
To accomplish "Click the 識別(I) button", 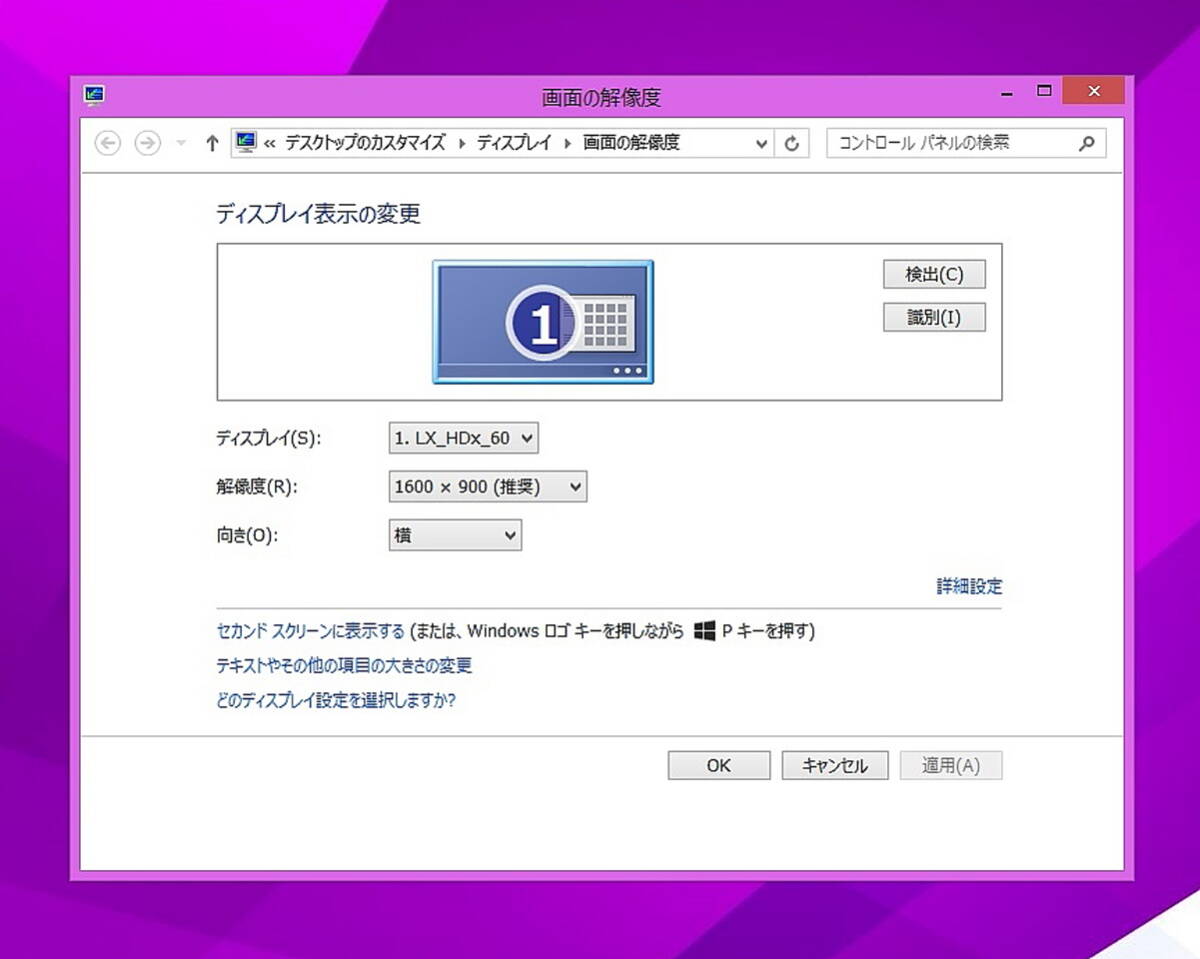I will tap(935, 317).
